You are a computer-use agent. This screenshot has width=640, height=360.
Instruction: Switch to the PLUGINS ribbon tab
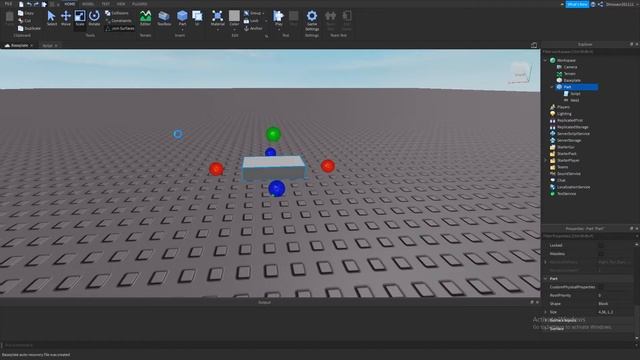tap(140, 4)
